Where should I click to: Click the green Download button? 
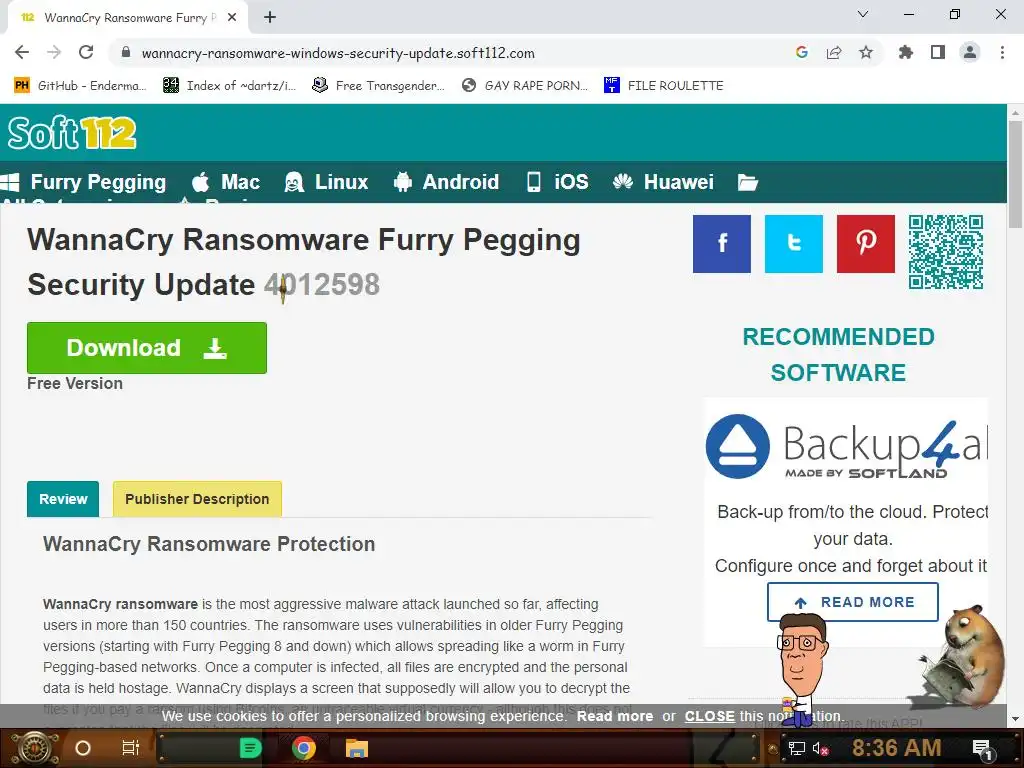pos(147,347)
